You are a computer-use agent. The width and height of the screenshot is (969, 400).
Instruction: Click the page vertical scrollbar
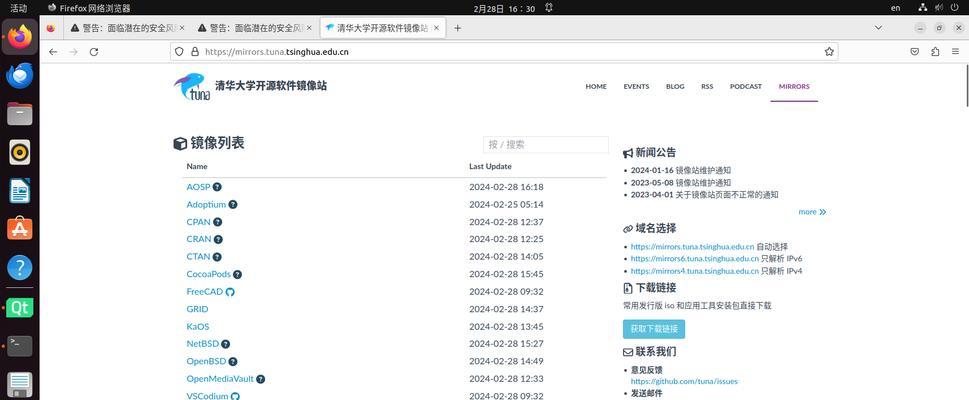(x=965, y=85)
